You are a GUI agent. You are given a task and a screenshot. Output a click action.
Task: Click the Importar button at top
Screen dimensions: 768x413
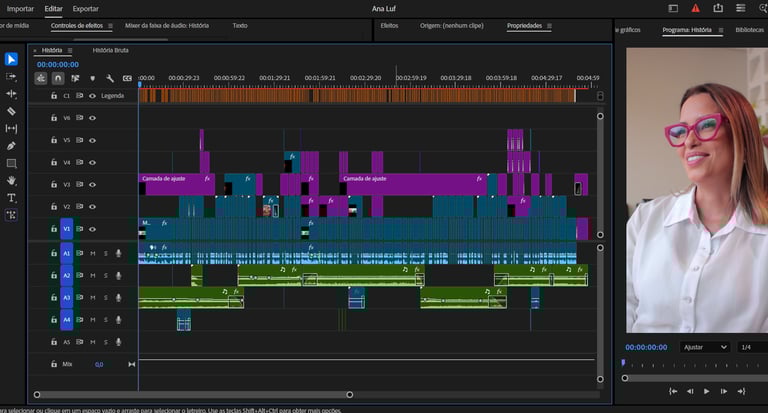(20, 8)
